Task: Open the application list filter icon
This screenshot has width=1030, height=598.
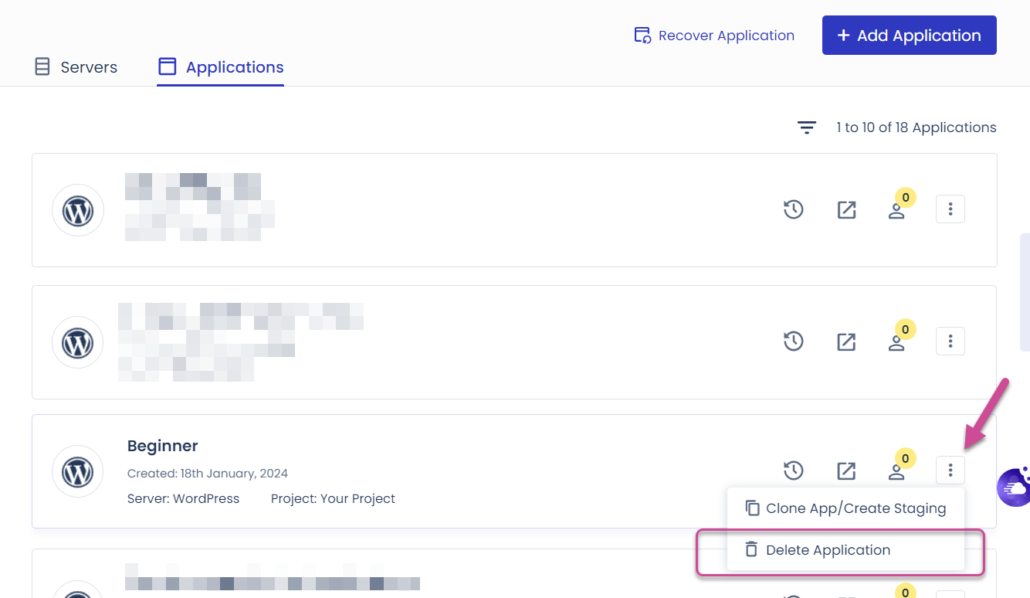Action: click(807, 127)
